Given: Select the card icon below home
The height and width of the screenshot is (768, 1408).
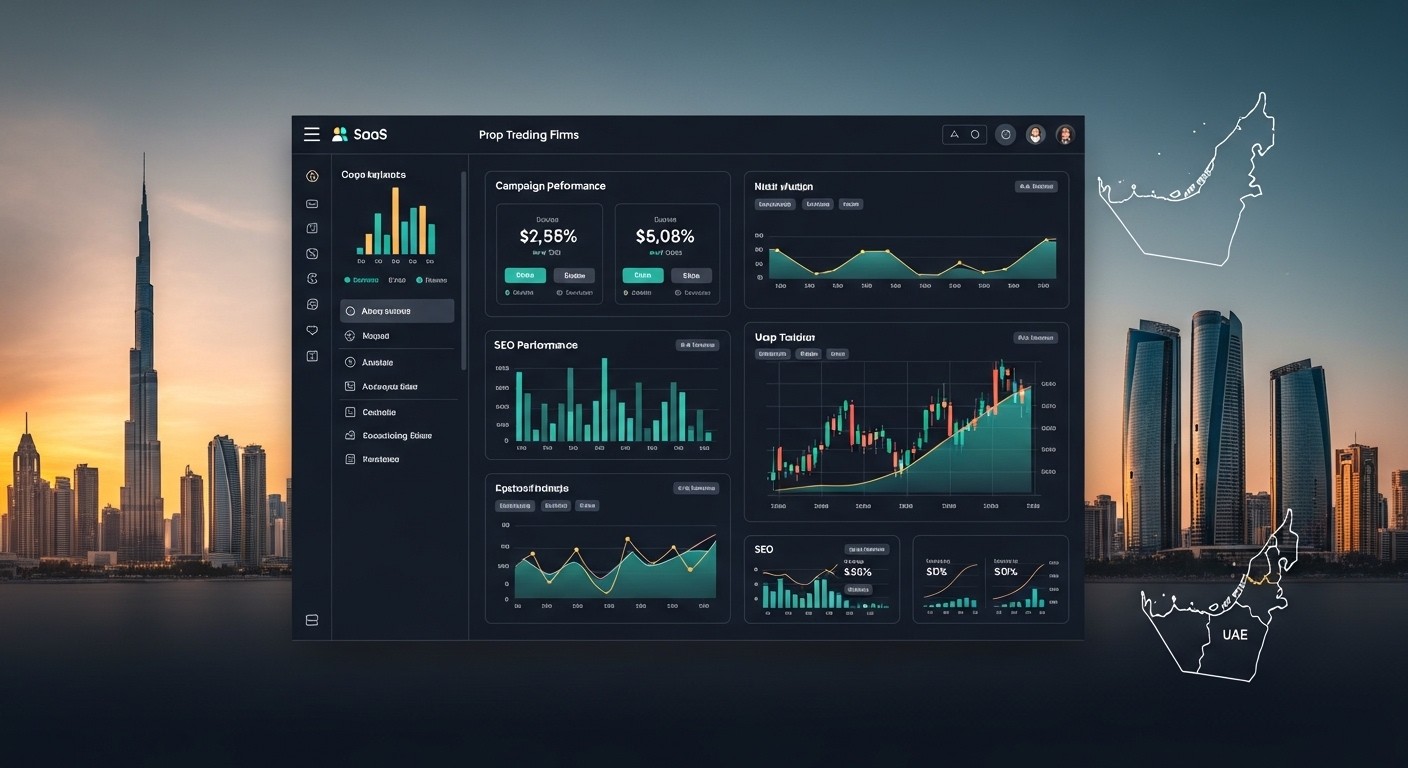Looking at the screenshot, I should tap(312, 203).
